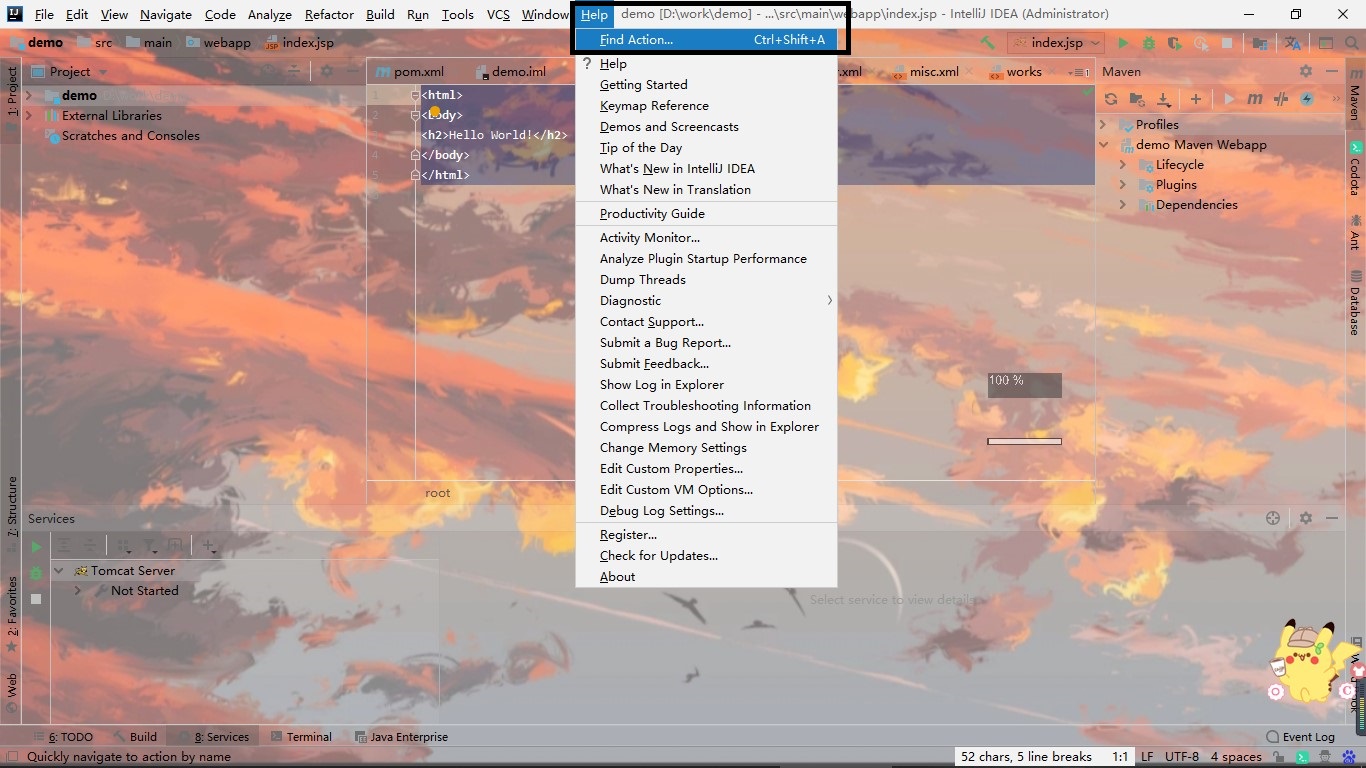Reimport all Maven projects refresh icon
The width and height of the screenshot is (1366, 768).
[x=1111, y=99]
